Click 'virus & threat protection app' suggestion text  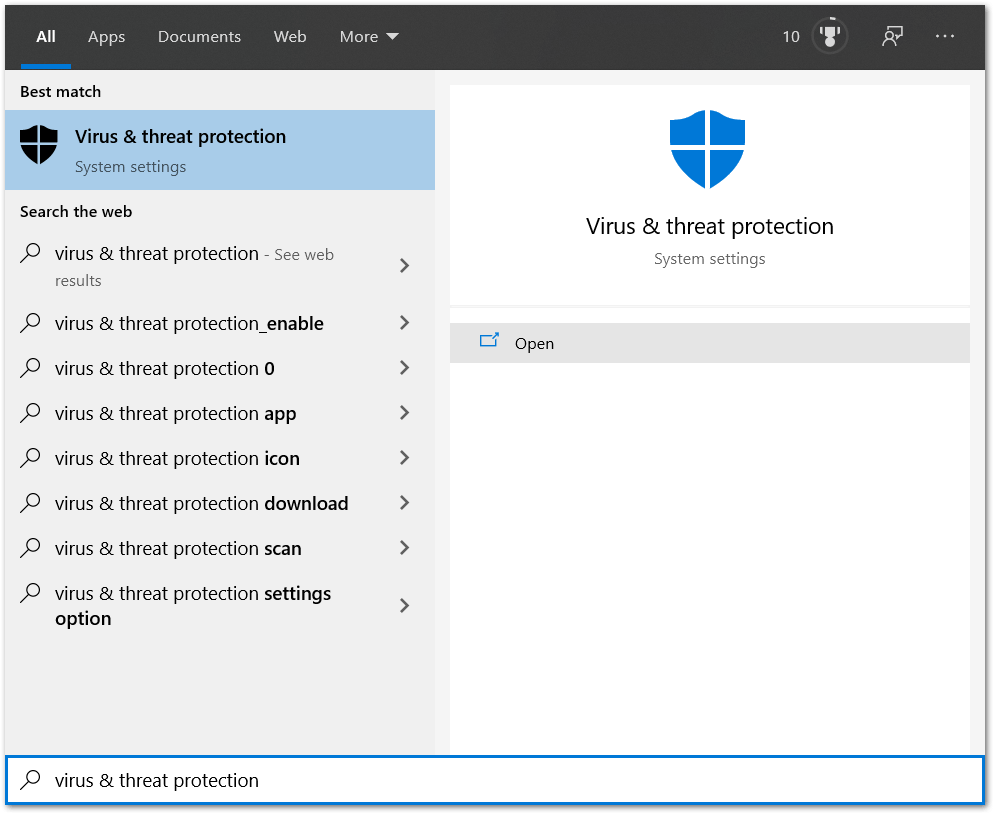[x=176, y=413]
